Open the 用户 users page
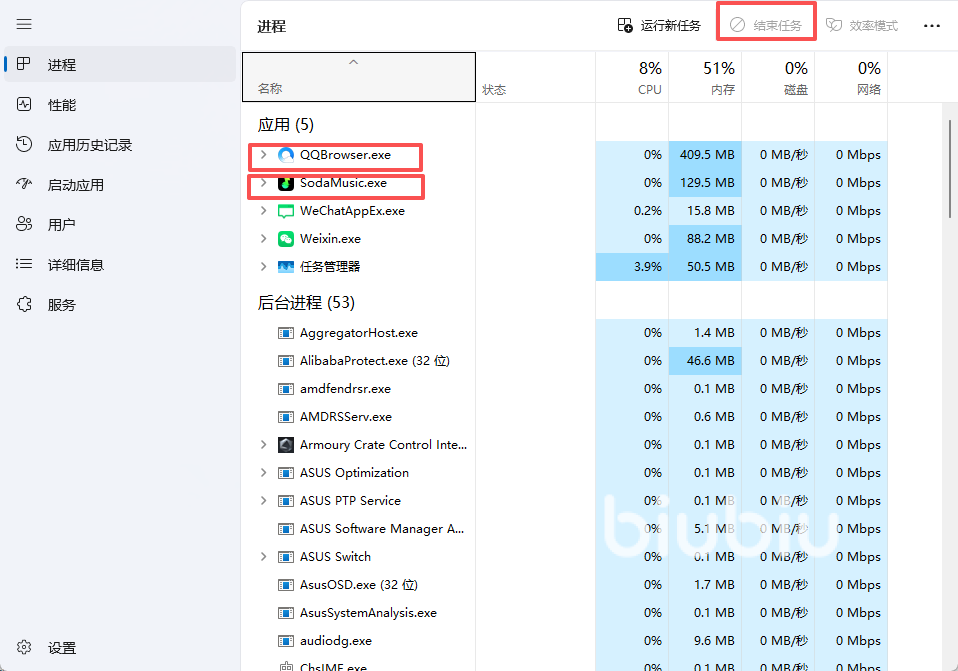 tap(61, 225)
